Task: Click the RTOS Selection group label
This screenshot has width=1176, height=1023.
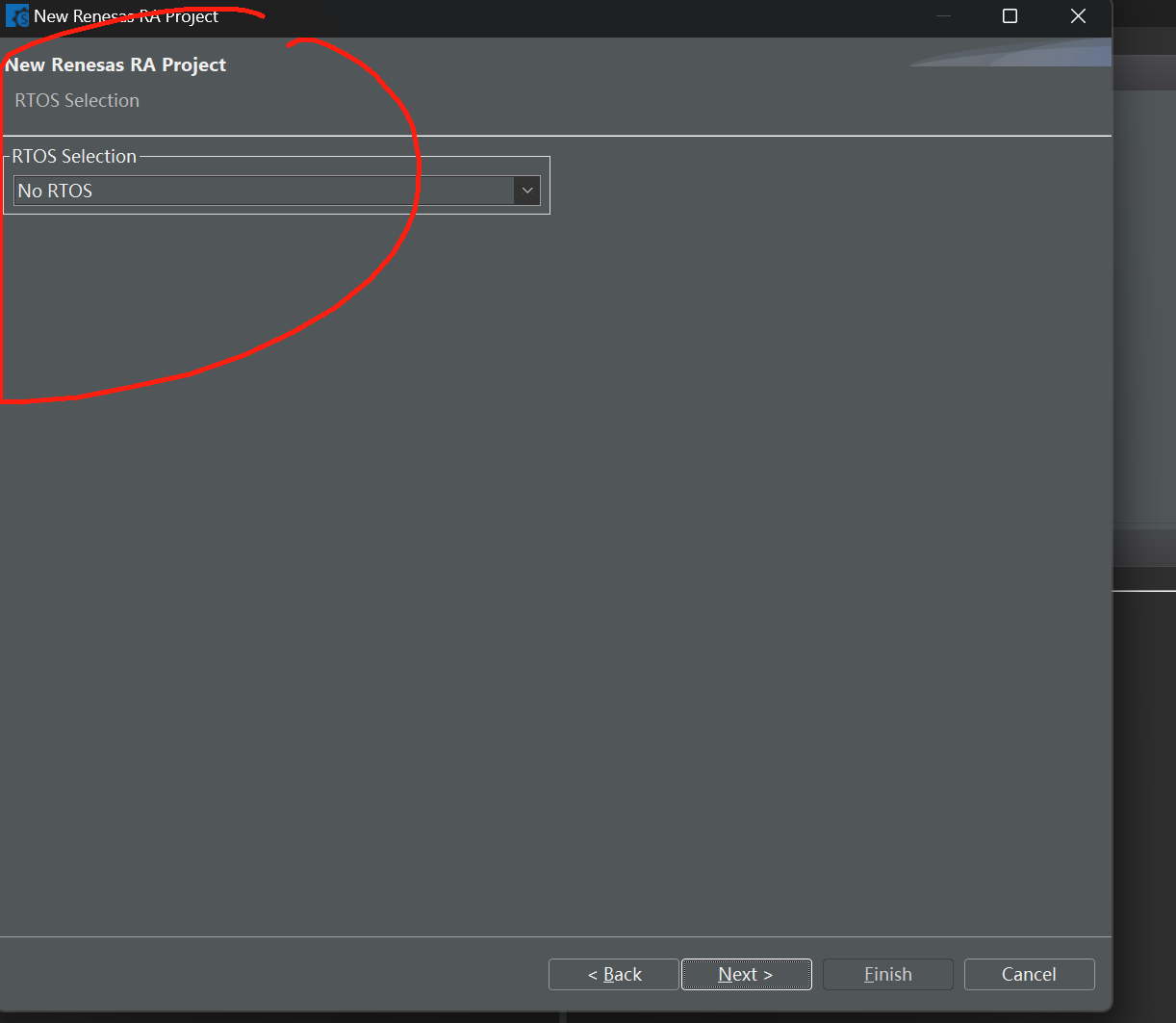Action: 74,156
